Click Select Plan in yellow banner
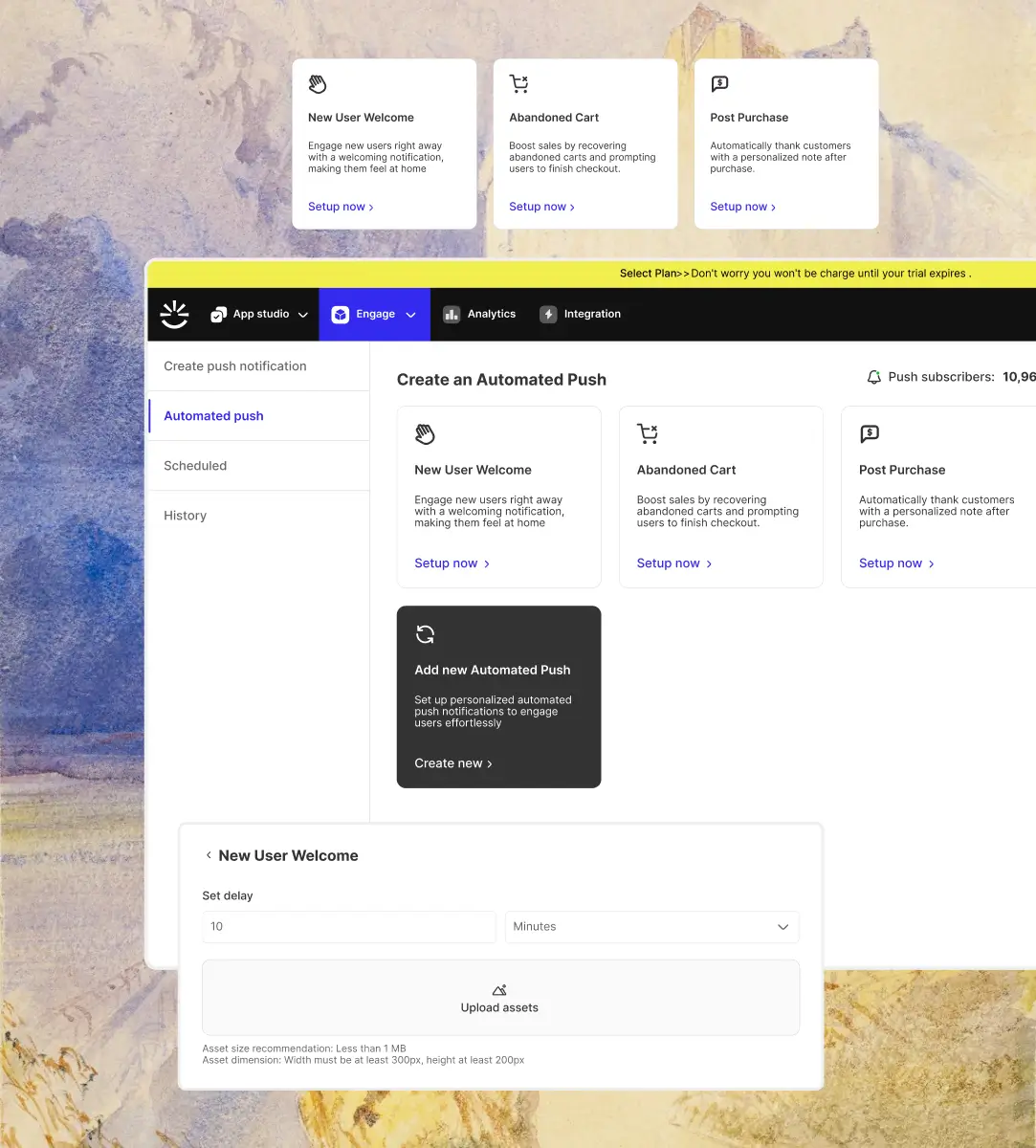The width and height of the screenshot is (1036, 1148). (x=650, y=274)
